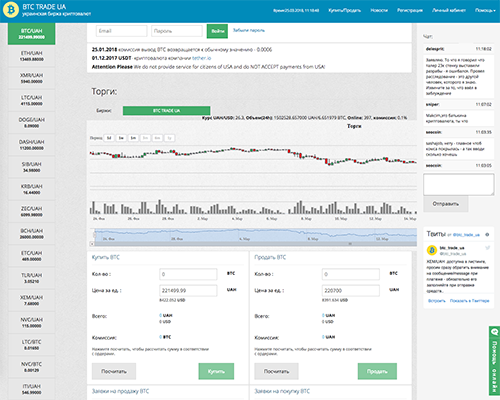The height and width of the screenshot is (400, 500).
Task: Open Личный кабинет in top navigation
Action: pyautogui.click(x=449, y=10)
